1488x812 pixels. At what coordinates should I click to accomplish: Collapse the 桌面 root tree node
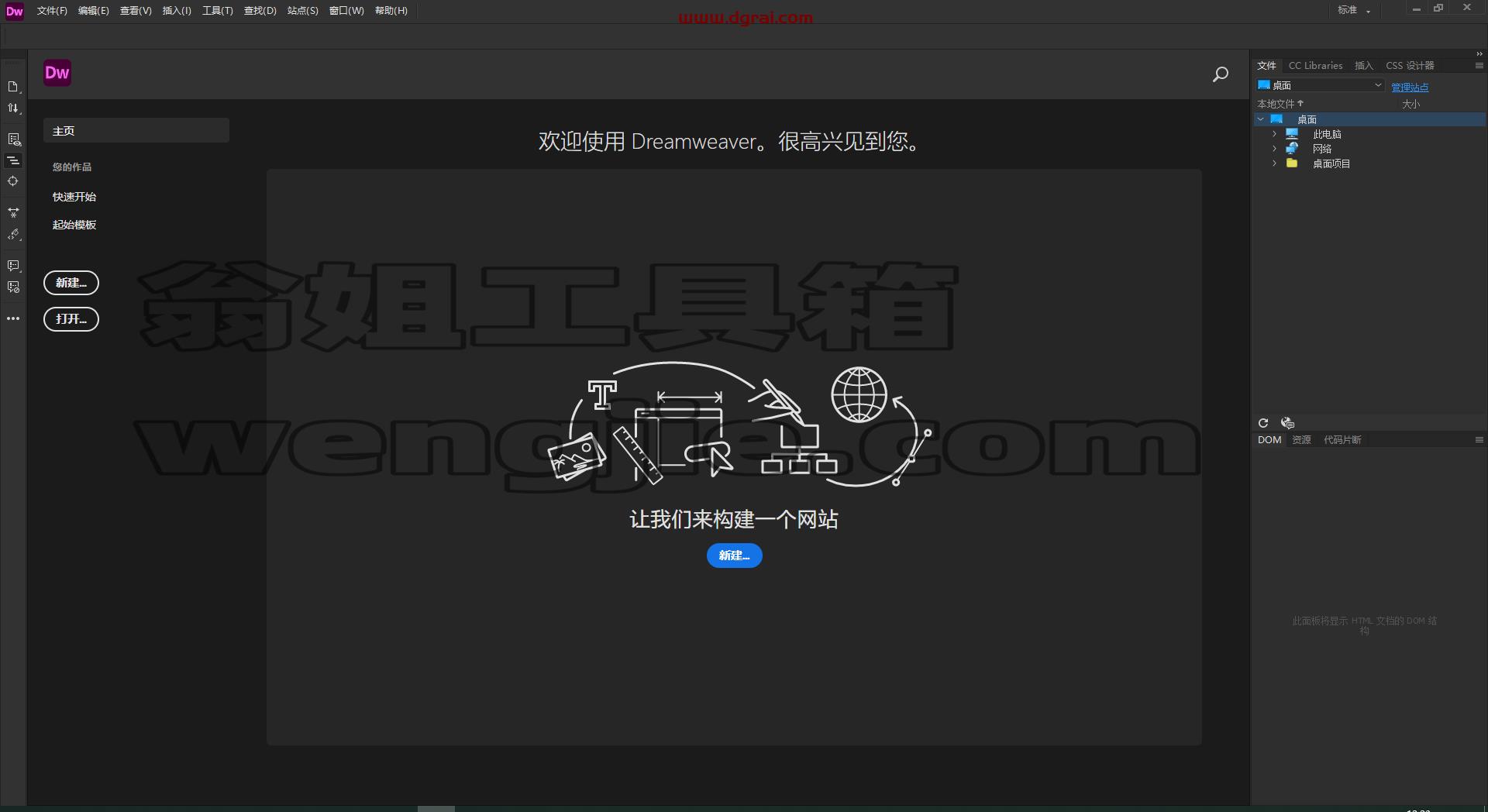(x=1261, y=119)
